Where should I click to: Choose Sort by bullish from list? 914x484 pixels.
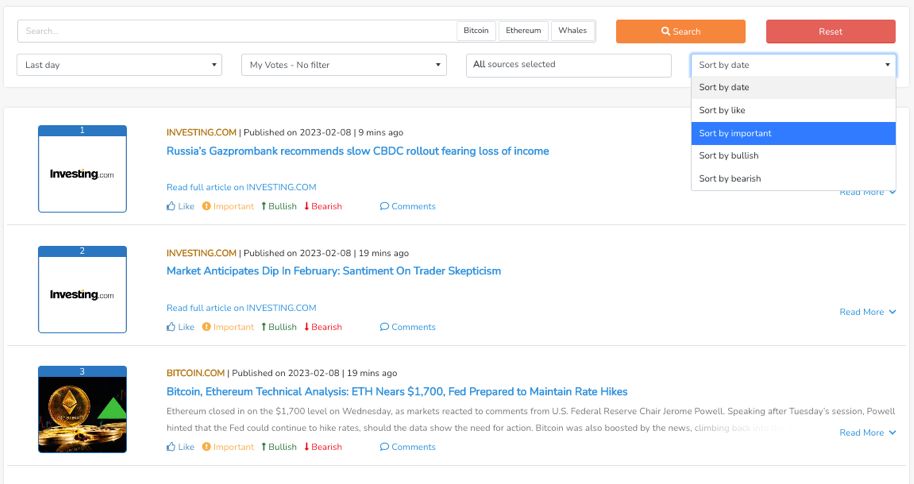(x=792, y=156)
